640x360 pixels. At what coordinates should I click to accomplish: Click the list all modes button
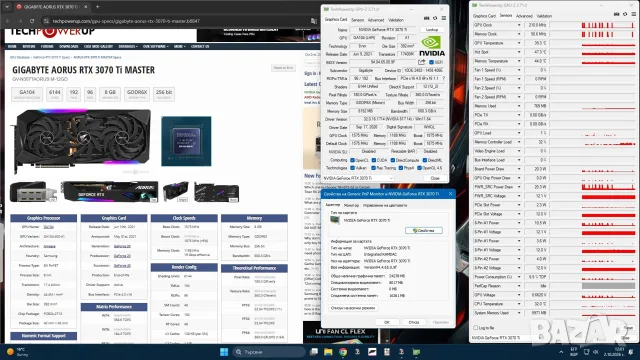coord(353,308)
